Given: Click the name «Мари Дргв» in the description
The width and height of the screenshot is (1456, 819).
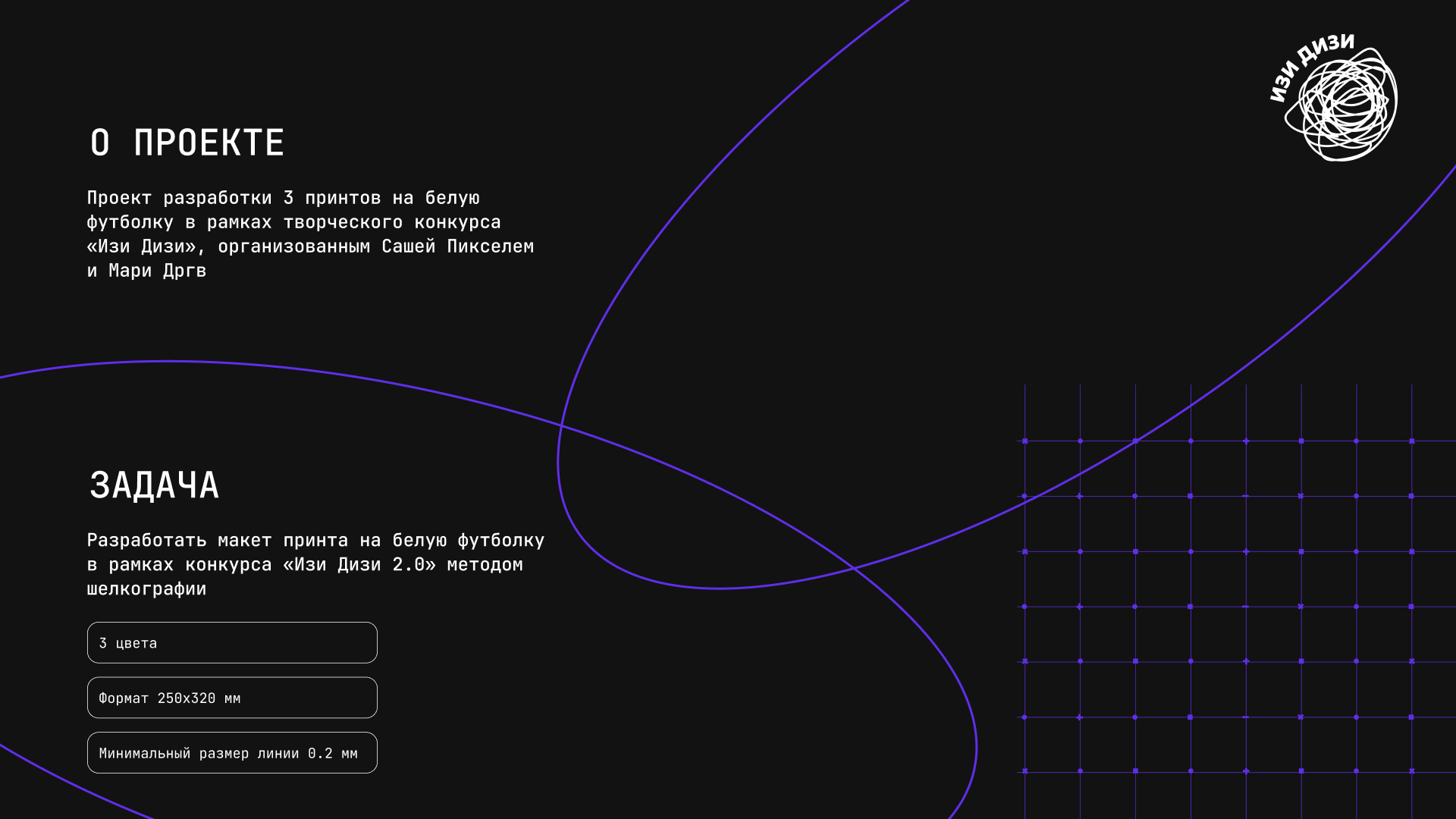Looking at the screenshot, I should (x=157, y=271).
